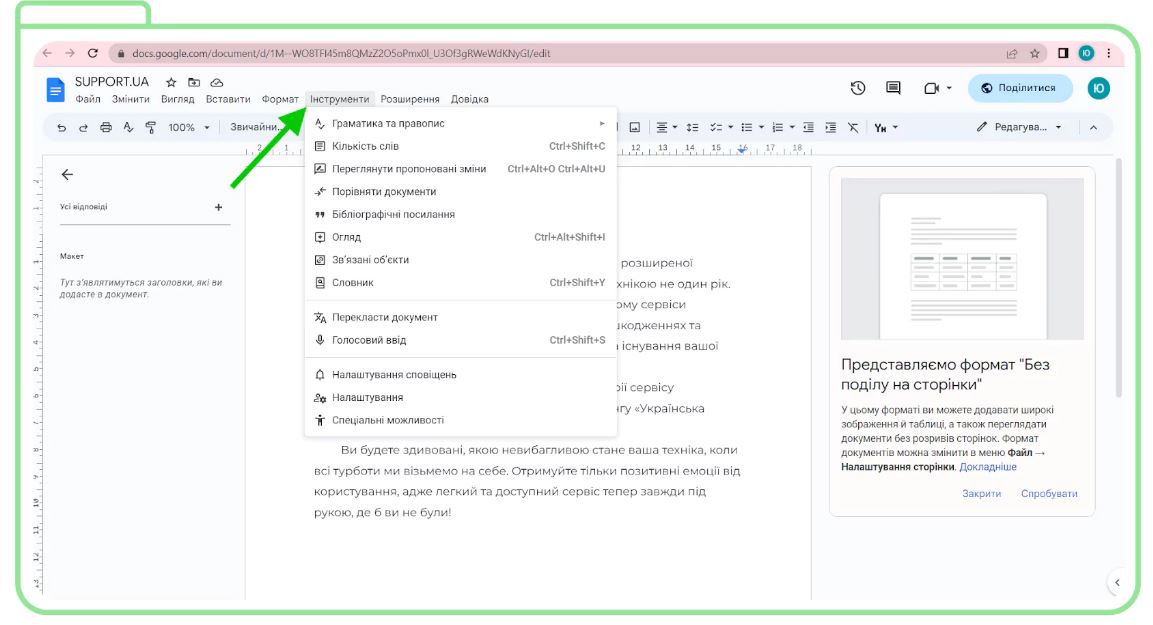Choose Голосовий ввід from menu
Screen dimensions: 1153x625
461,340
